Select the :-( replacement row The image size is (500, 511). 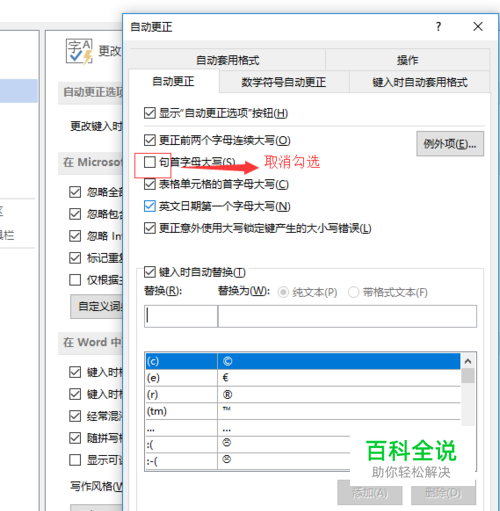(248, 461)
